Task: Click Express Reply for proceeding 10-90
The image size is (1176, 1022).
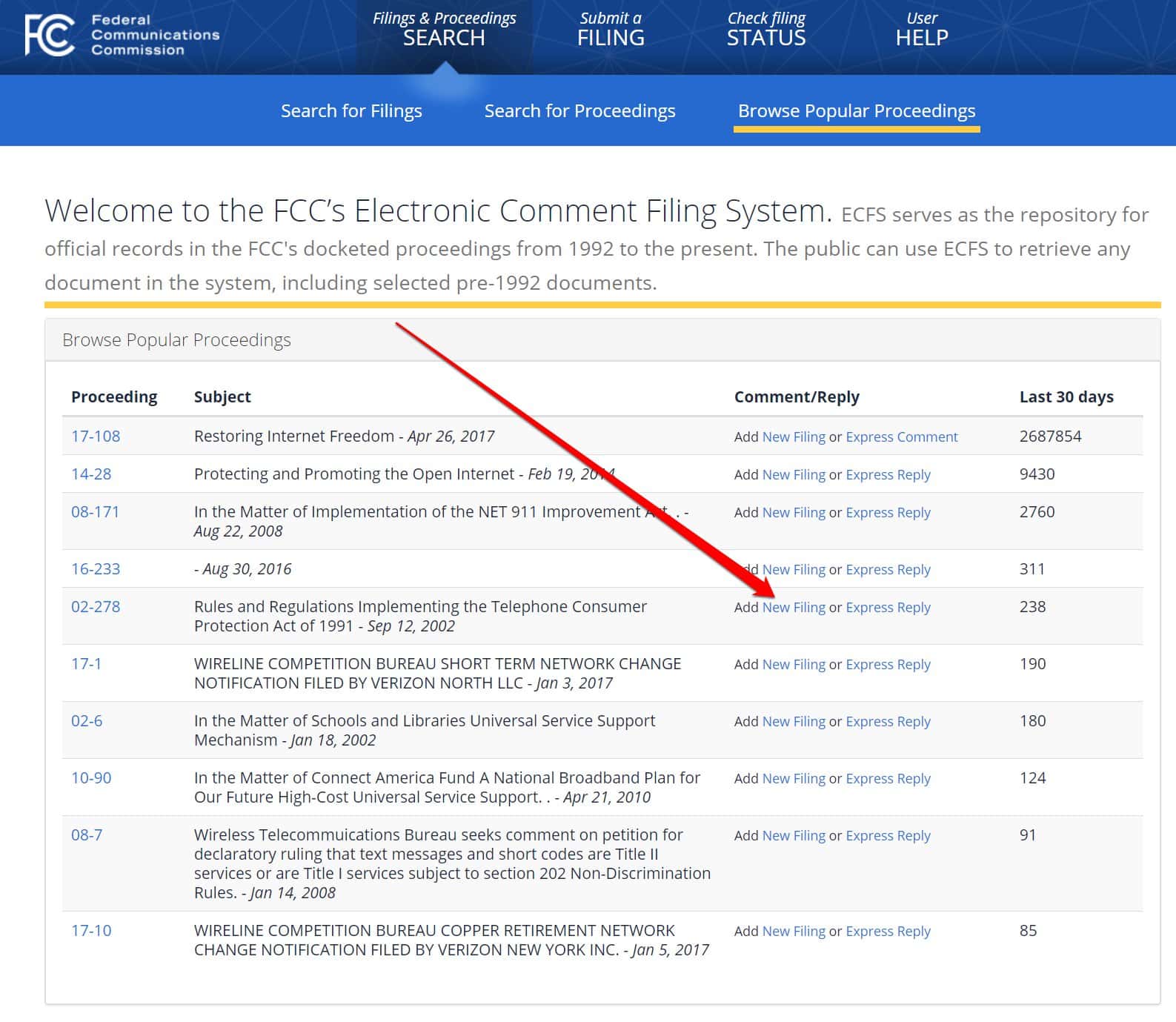Action: [x=888, y=779]
